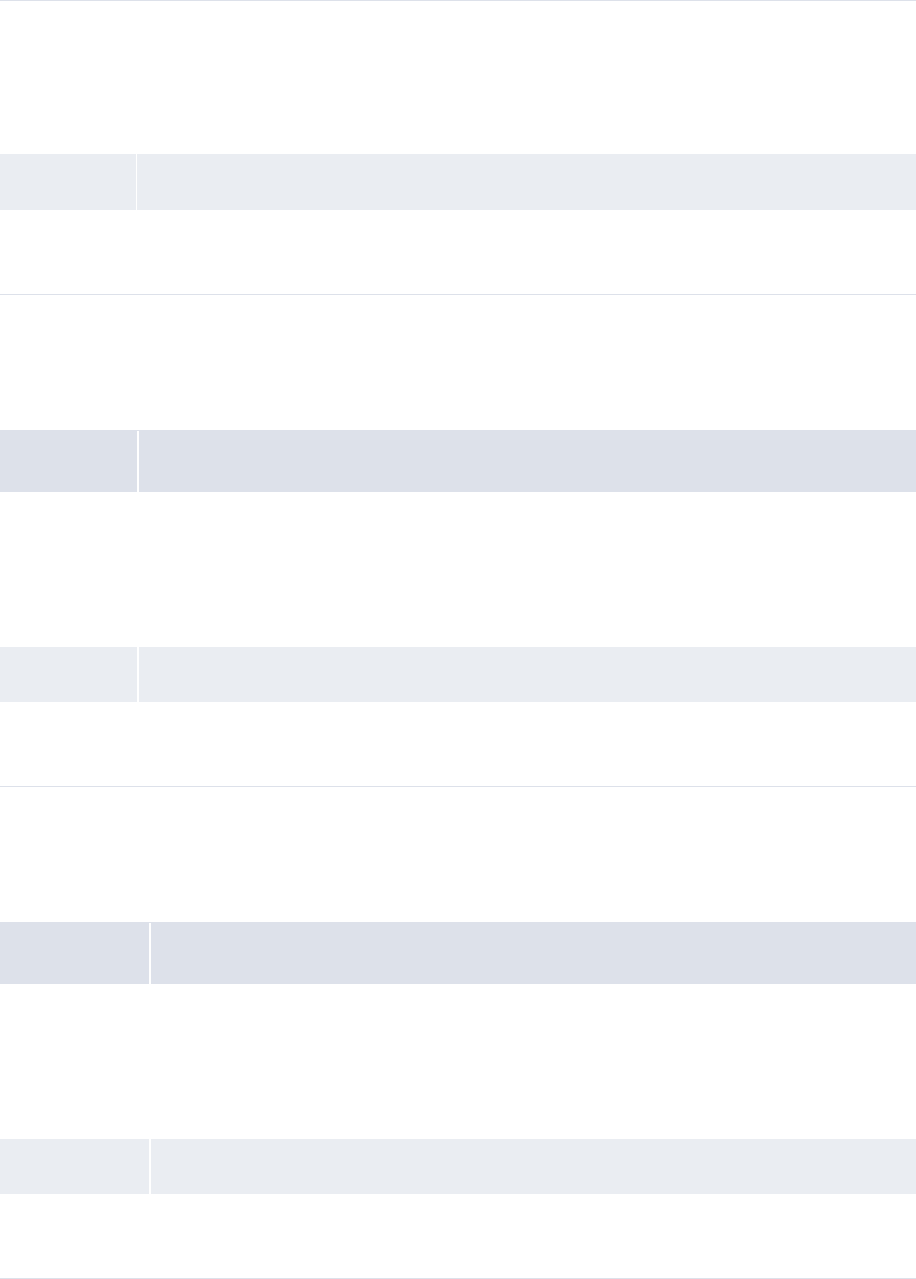Click the vertical divider in the bottom shaded row
The image size is (916, 1279).
point(150,1166)
